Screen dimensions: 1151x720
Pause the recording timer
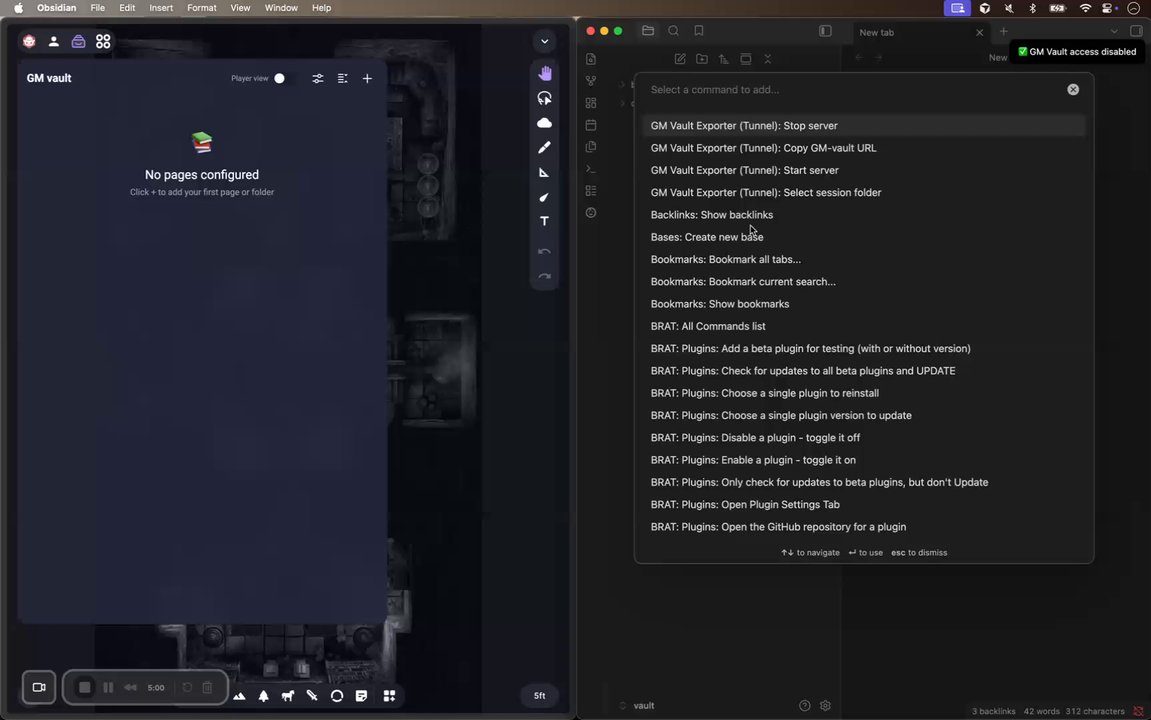pyautogui.click(x=108, y=688)
